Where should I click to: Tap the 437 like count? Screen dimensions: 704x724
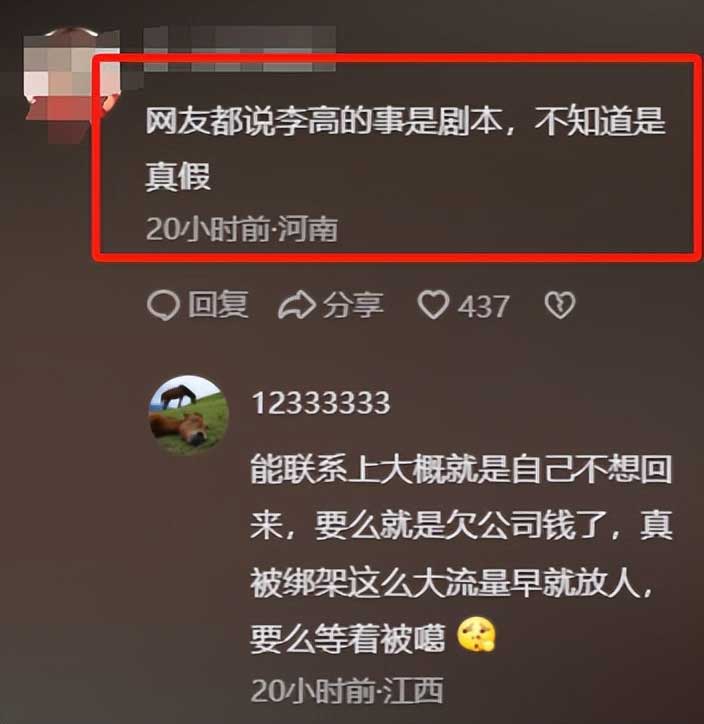[484, 307]
